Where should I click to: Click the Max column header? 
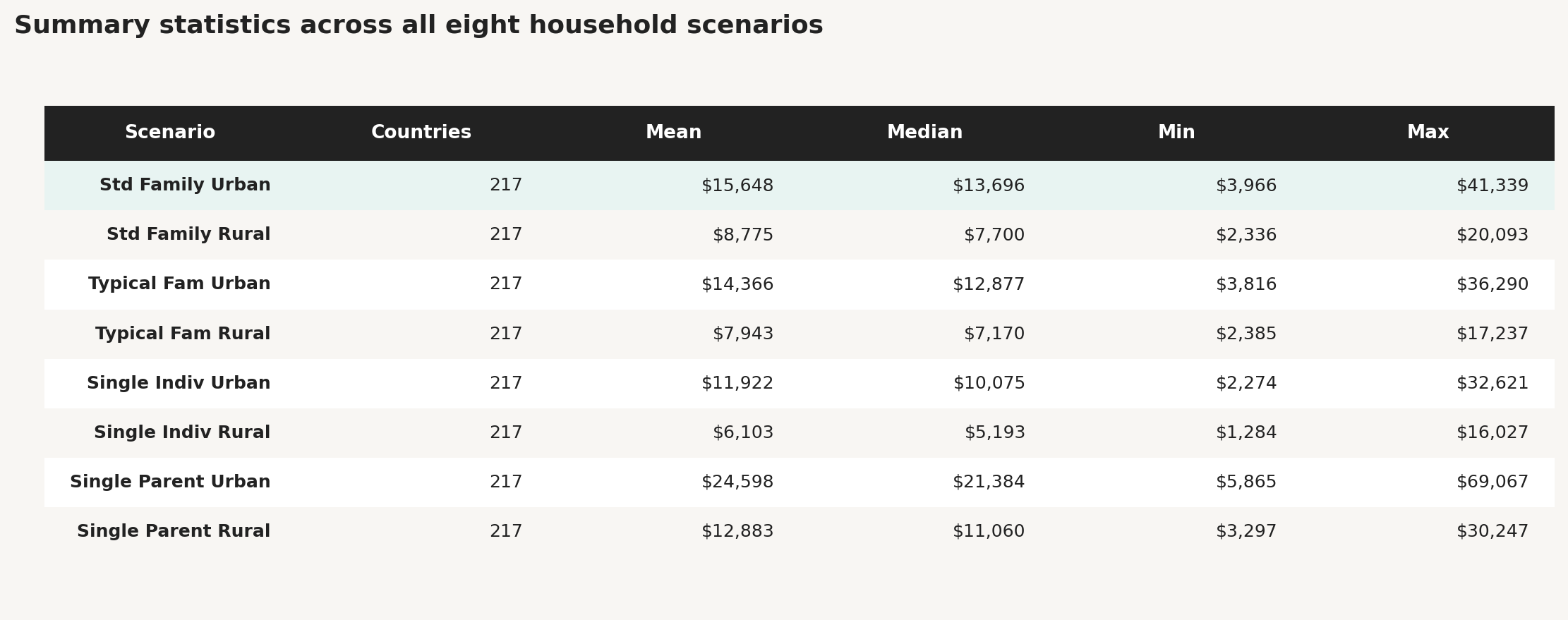tap(1428, 133)
